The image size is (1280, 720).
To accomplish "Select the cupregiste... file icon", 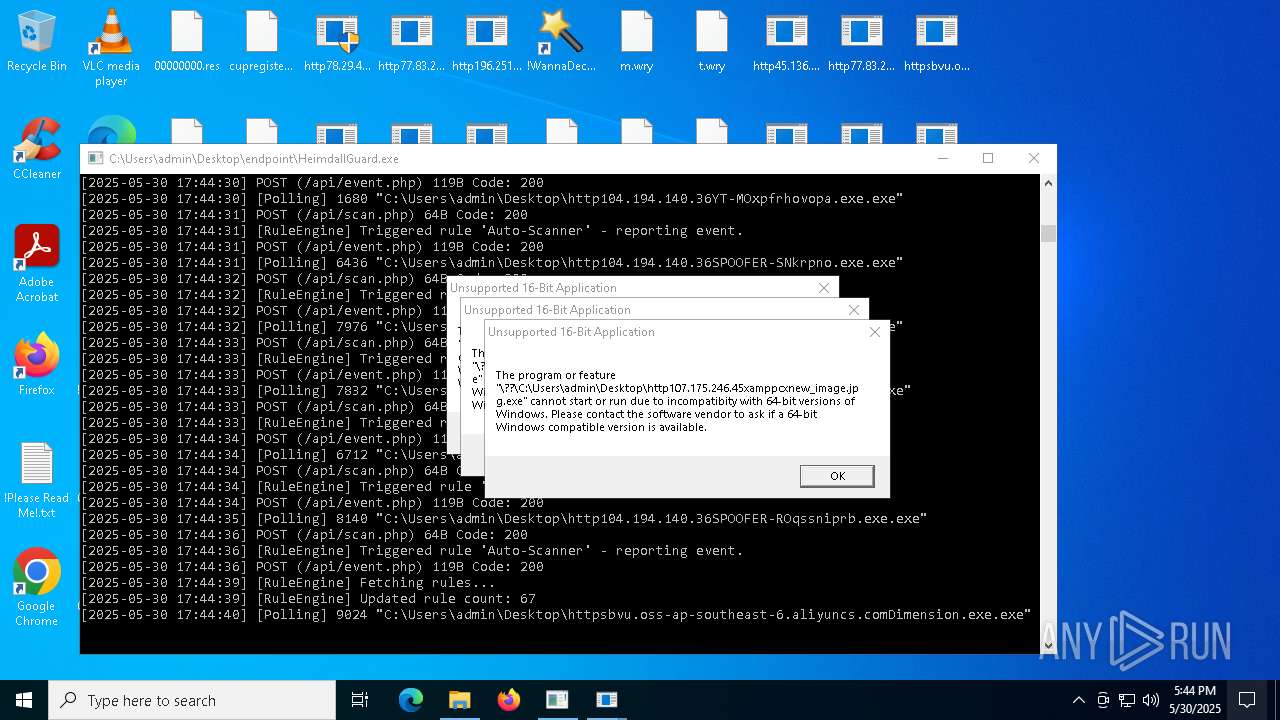I will pos(261,42).
